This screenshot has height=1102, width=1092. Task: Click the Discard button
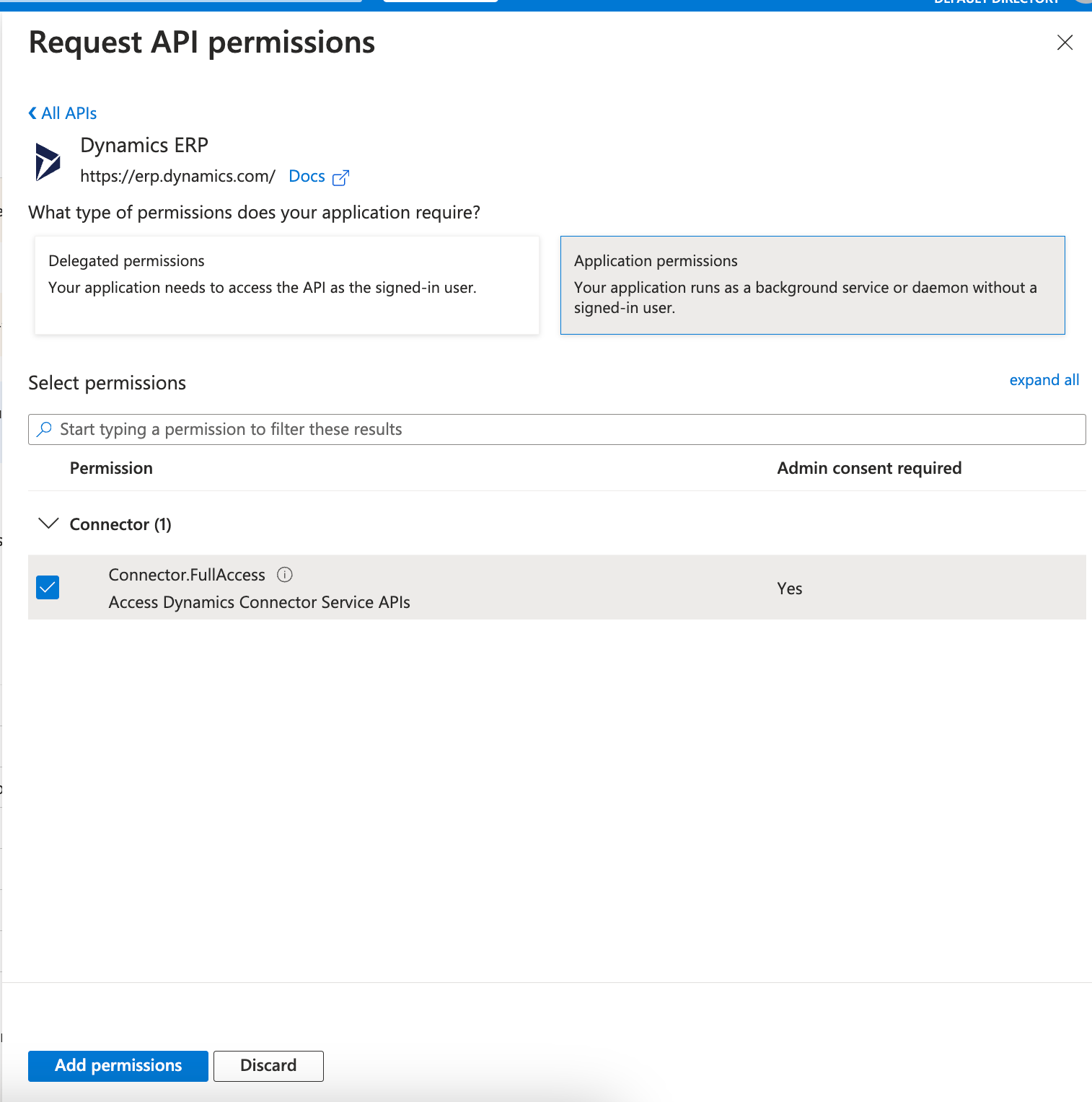tap(268, 1066)
